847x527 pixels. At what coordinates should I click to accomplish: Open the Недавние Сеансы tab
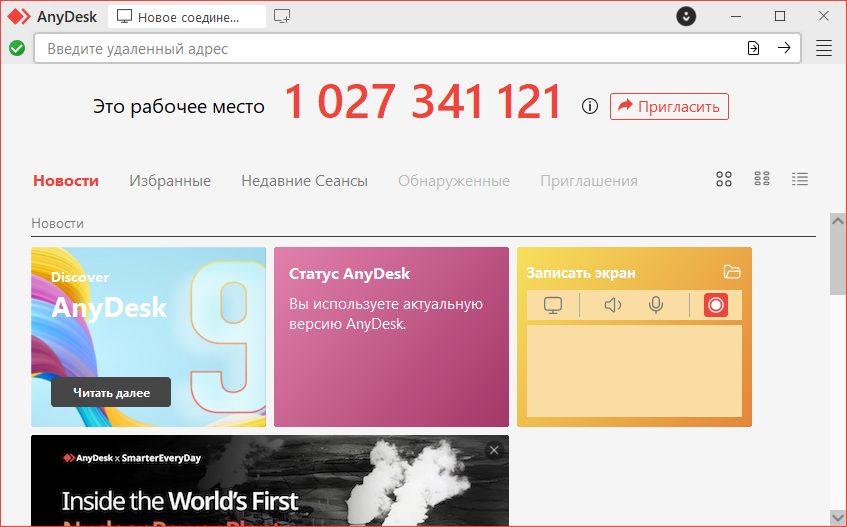305,180
